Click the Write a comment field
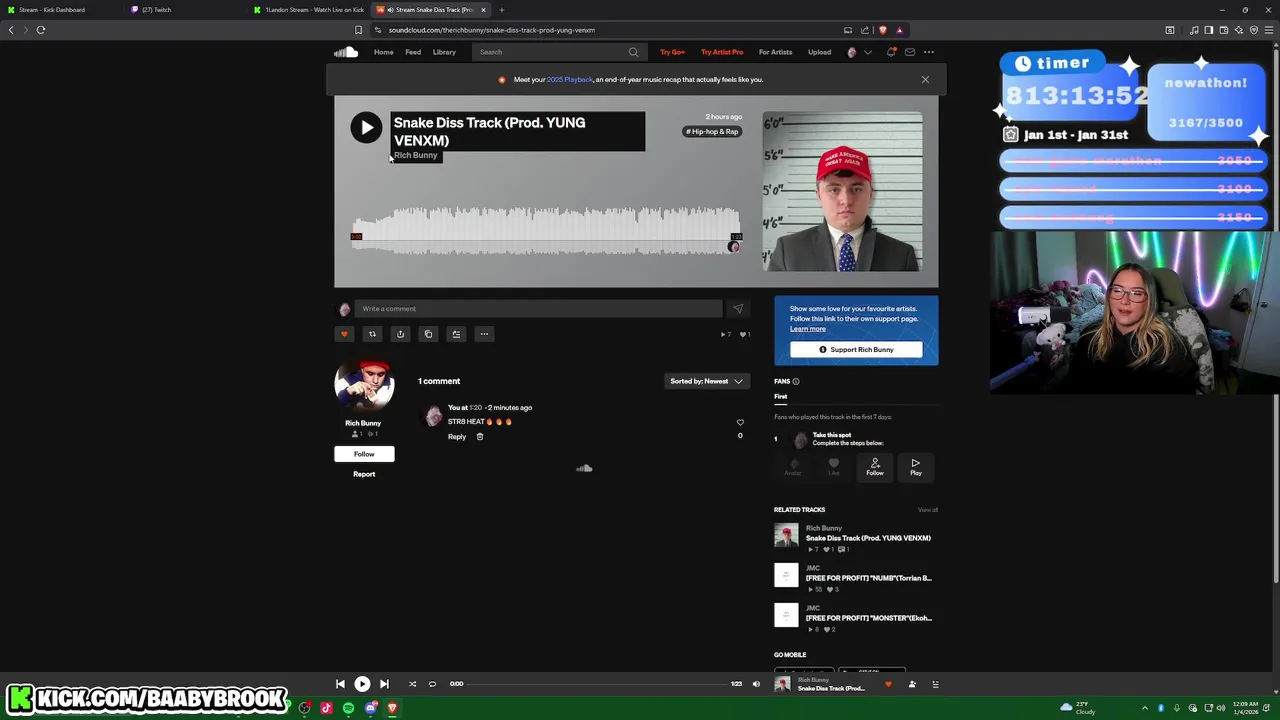1280x720 pixels. 538,309
